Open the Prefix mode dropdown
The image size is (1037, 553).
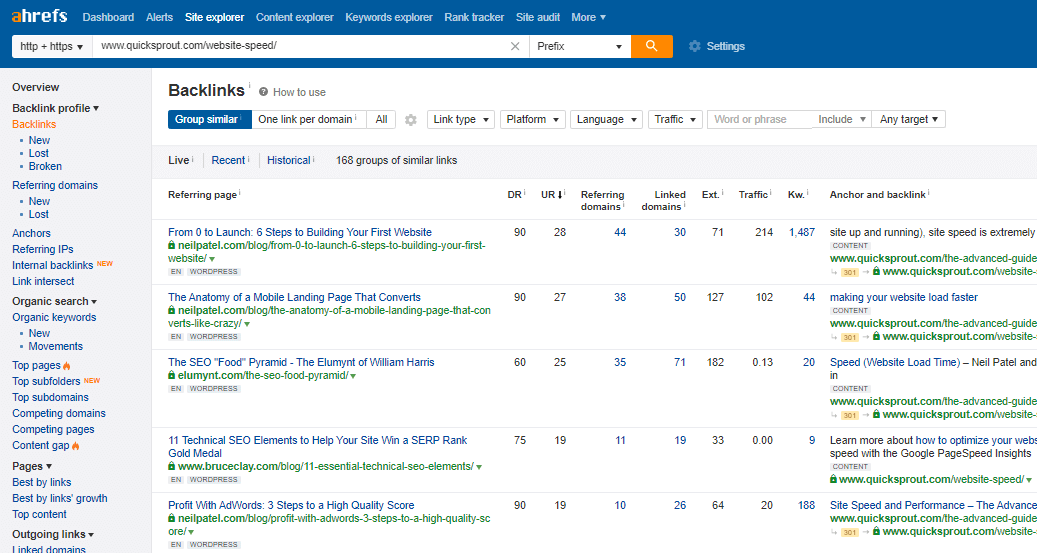[x=579, y=46]
